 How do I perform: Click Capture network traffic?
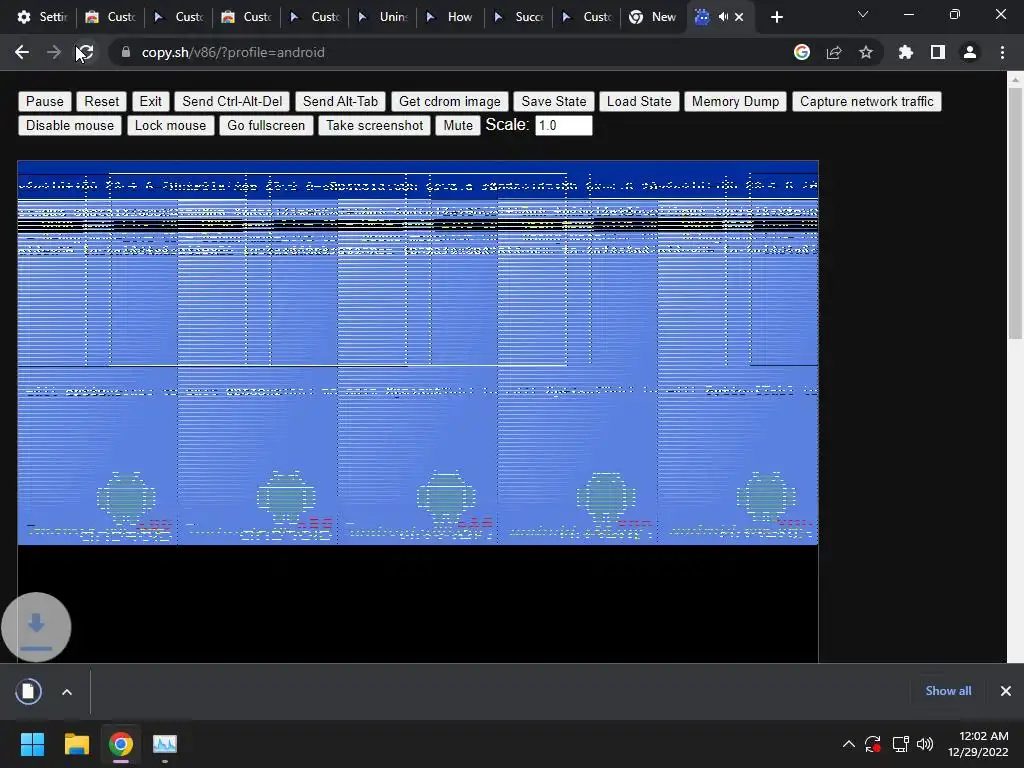pyautogui.click(x=867, y=101)
